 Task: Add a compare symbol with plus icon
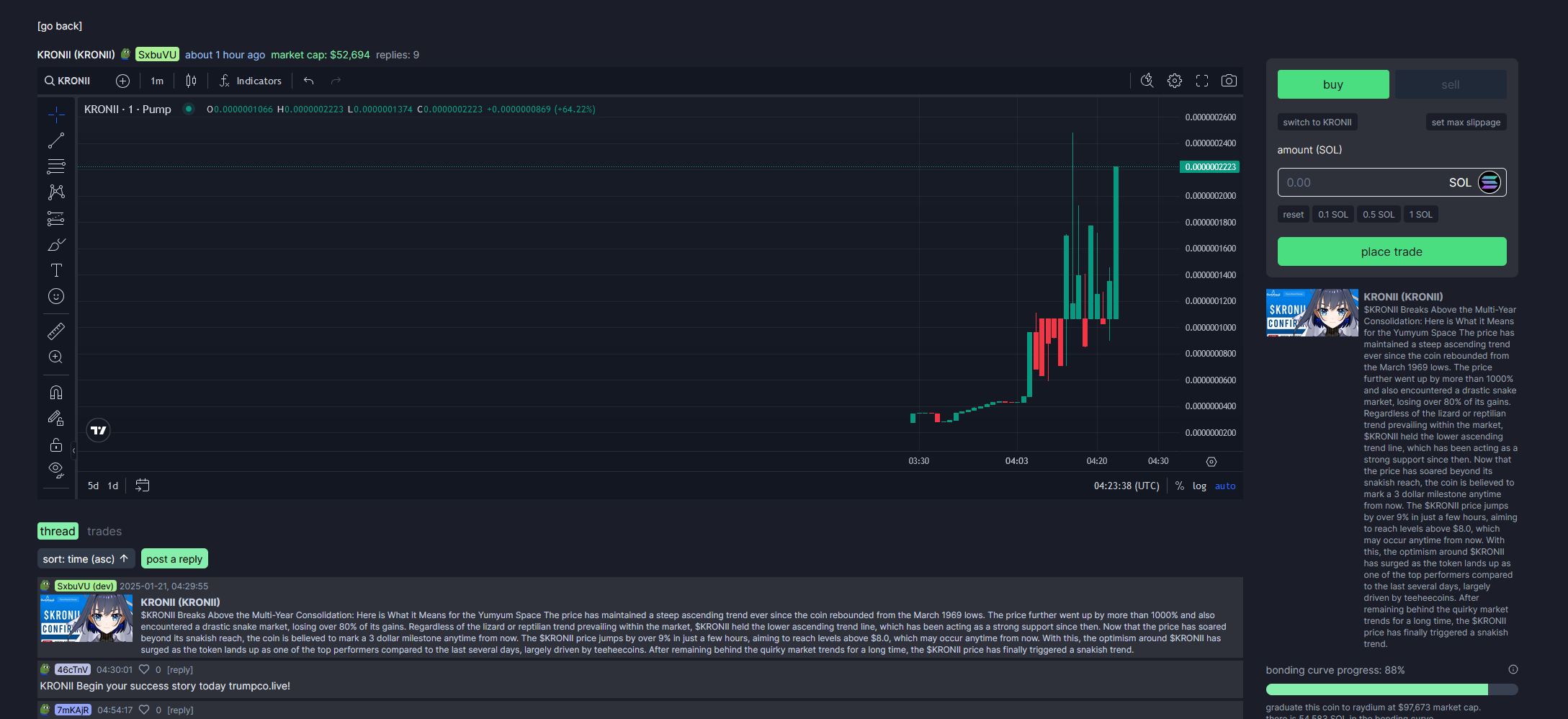123,81
